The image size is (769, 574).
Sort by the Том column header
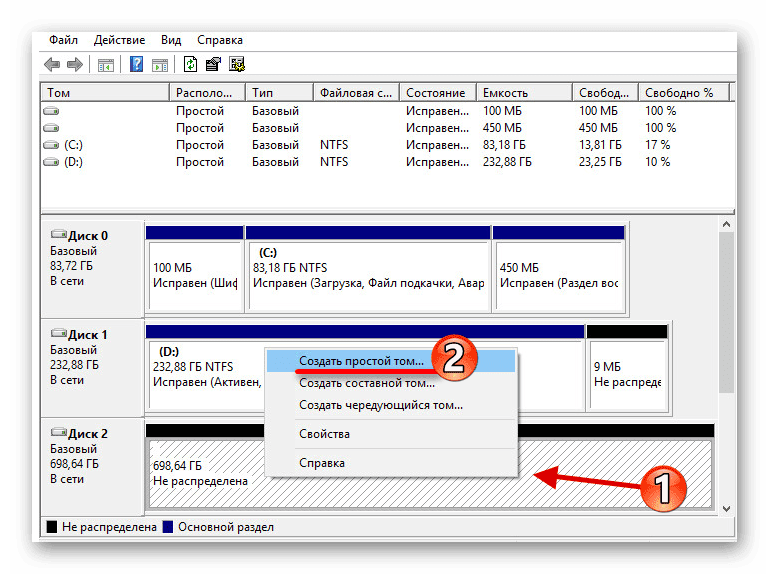pyautogui.click(x=105, y=93)
